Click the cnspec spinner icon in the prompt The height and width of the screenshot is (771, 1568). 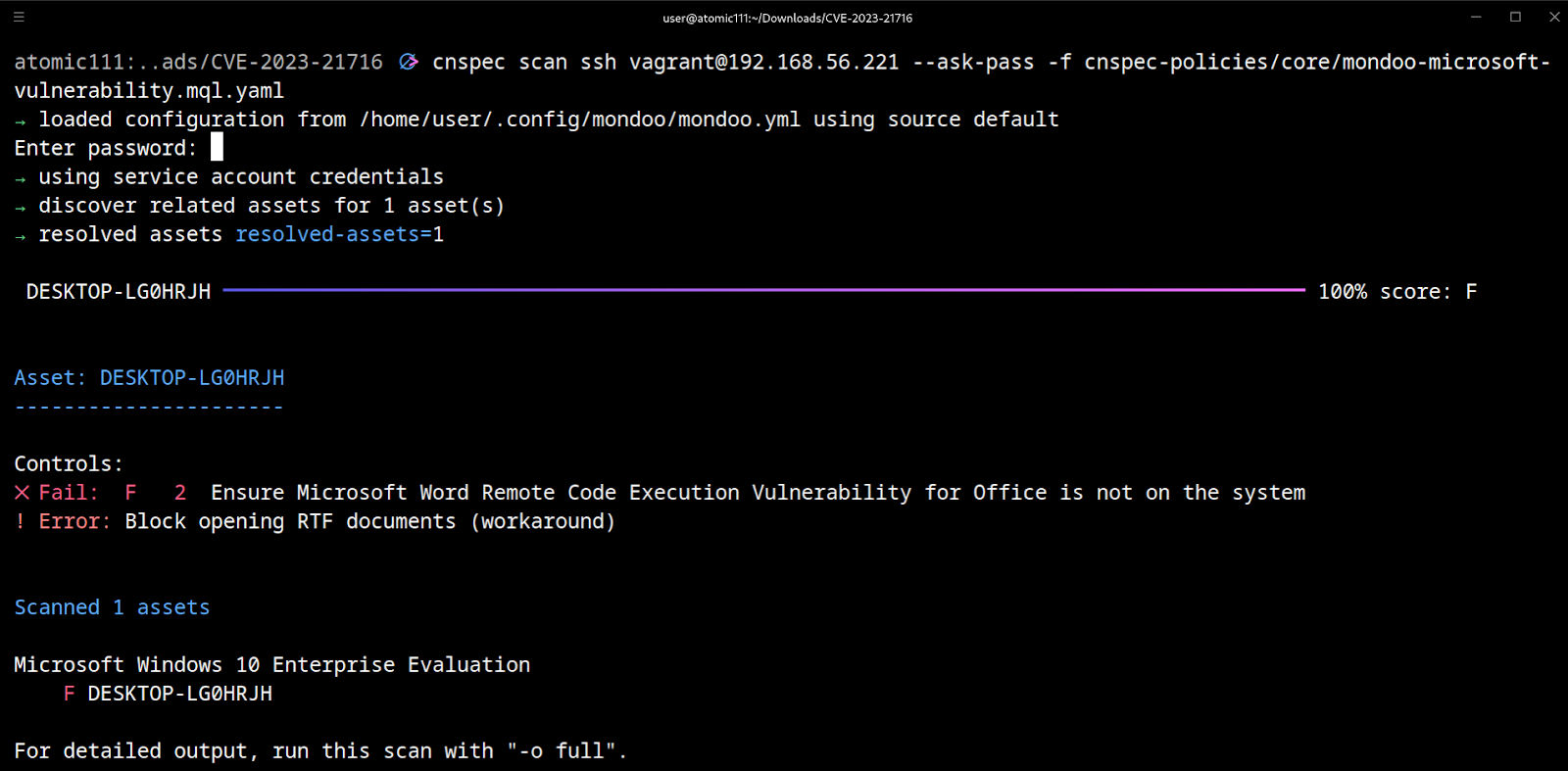[x=409, y=61]
